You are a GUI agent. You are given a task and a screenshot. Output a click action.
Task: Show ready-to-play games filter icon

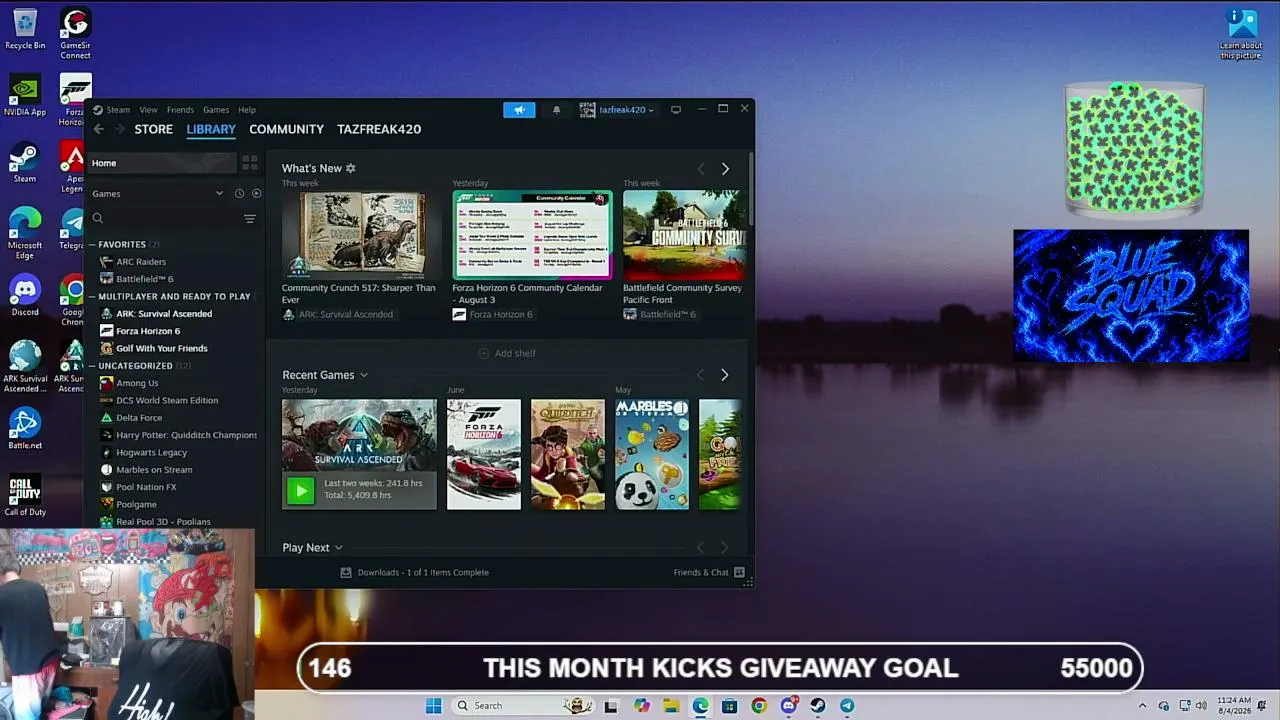(x=256, y=193)
